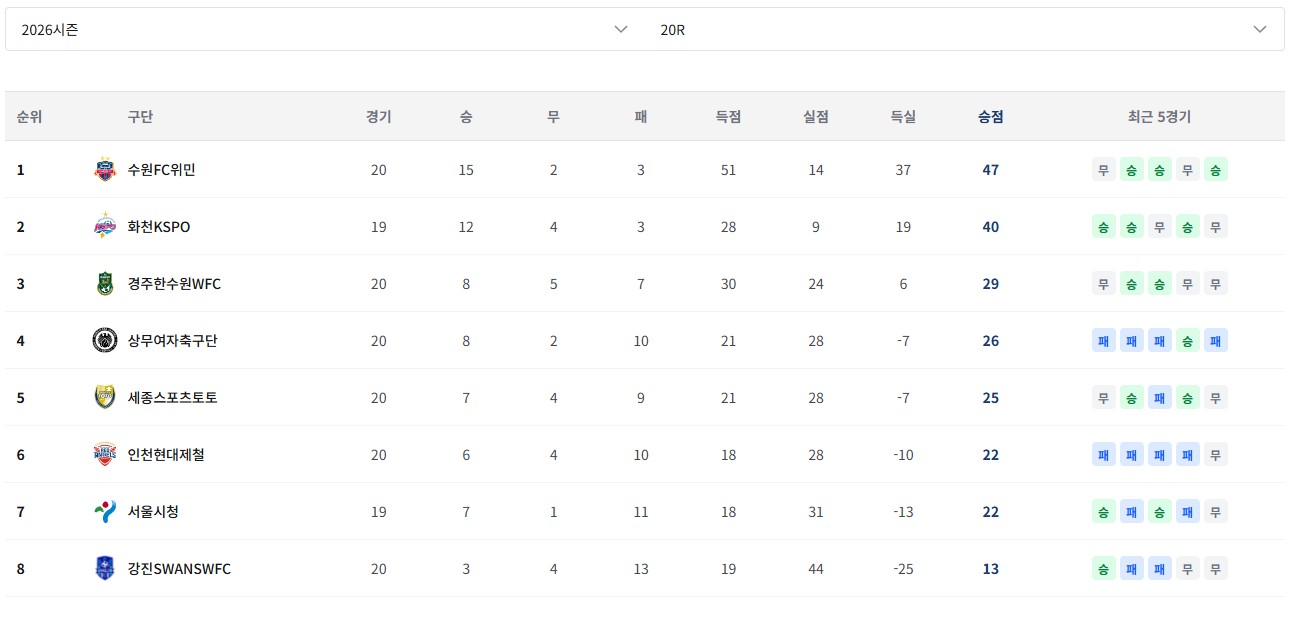Open the 수원FC위민 team name link
Viewport: 1292px width, 636px height.
click(x=161, y=170)
